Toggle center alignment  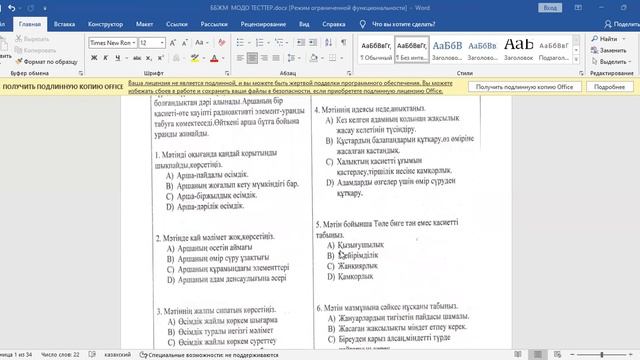pos(252,58)
